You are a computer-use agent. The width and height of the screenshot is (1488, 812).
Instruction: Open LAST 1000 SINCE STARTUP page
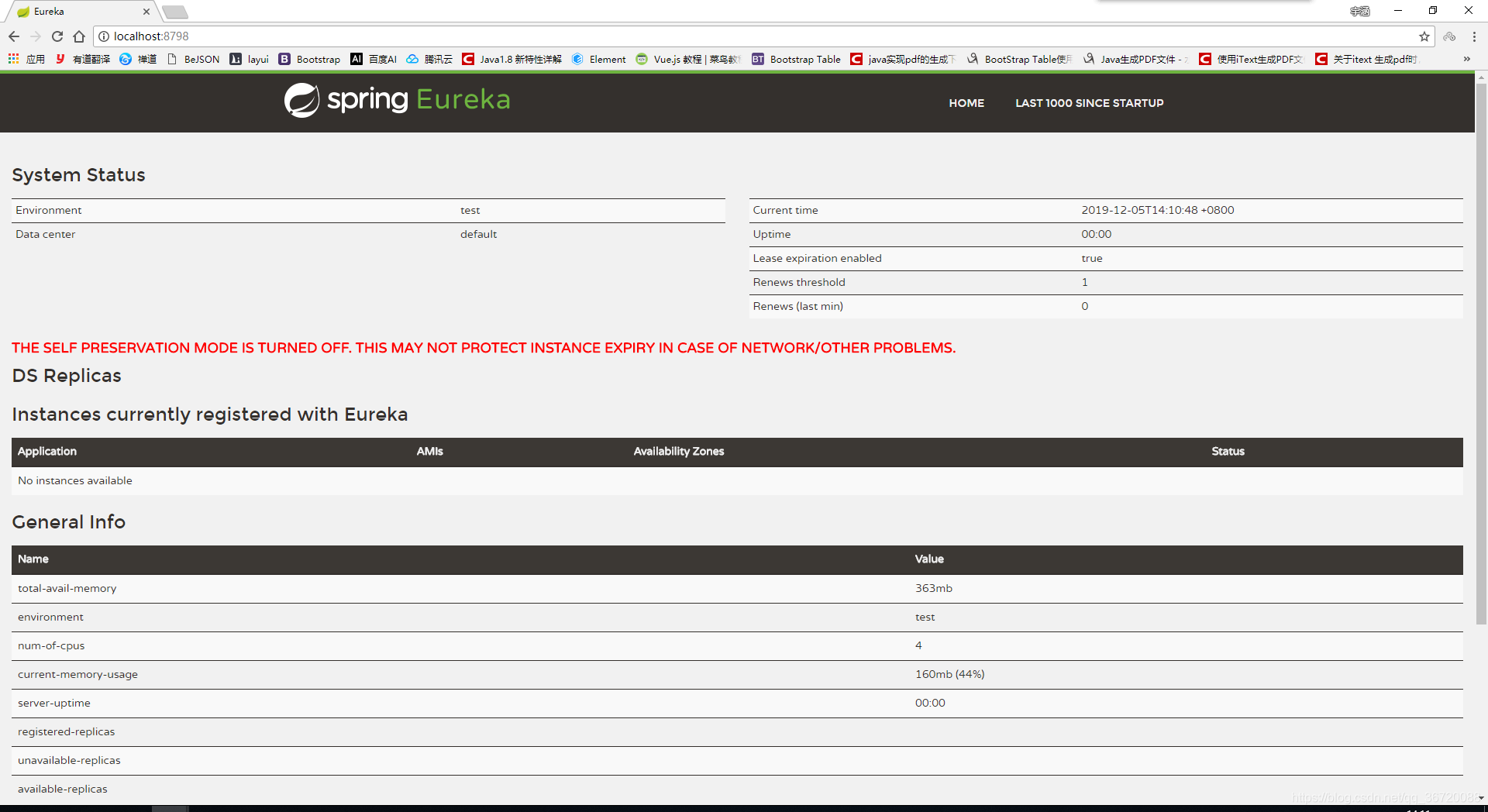pos(1089,103)
